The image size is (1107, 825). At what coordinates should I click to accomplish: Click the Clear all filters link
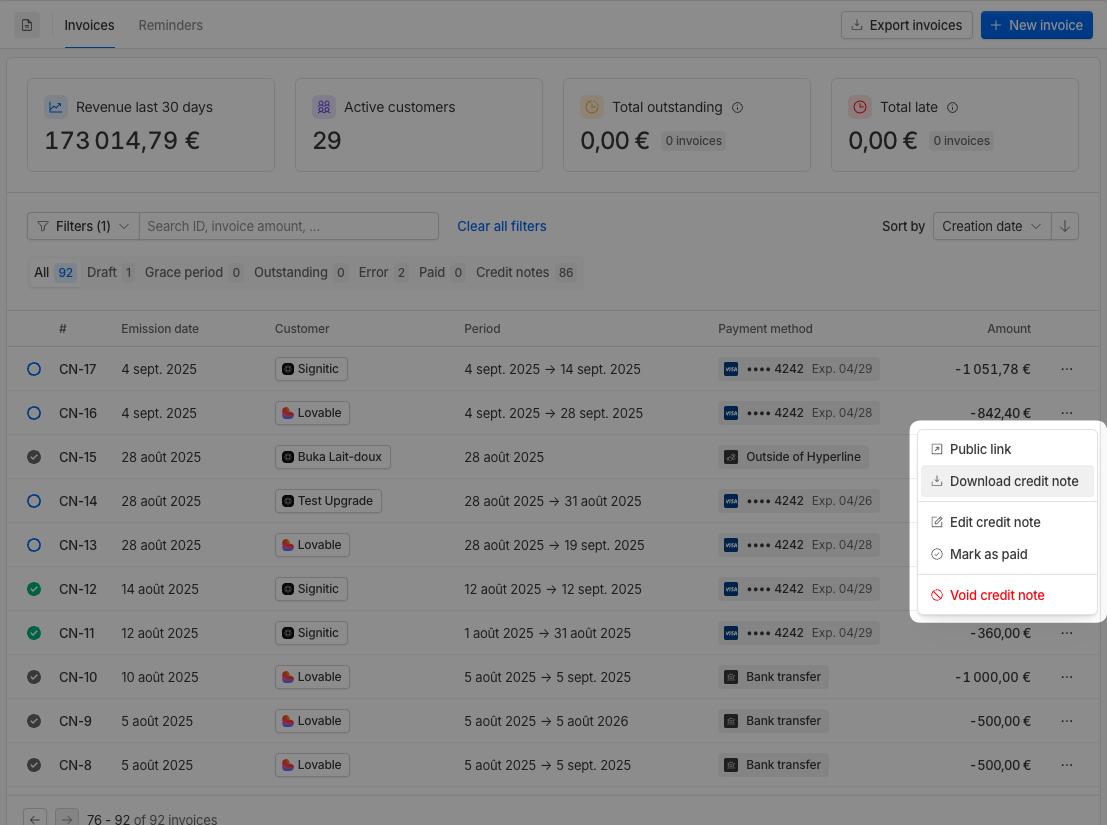click(x=501, y=226)
